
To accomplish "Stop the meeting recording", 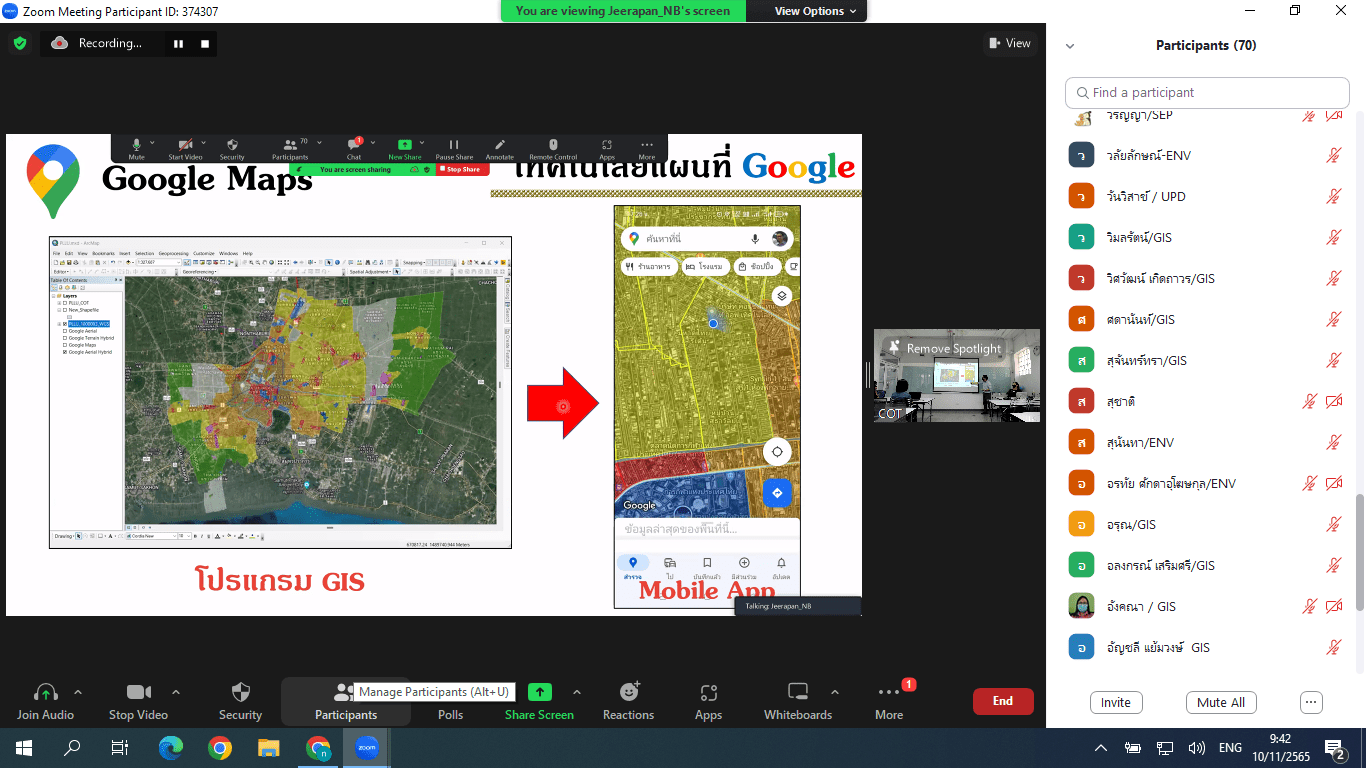I will click(205, 43).
